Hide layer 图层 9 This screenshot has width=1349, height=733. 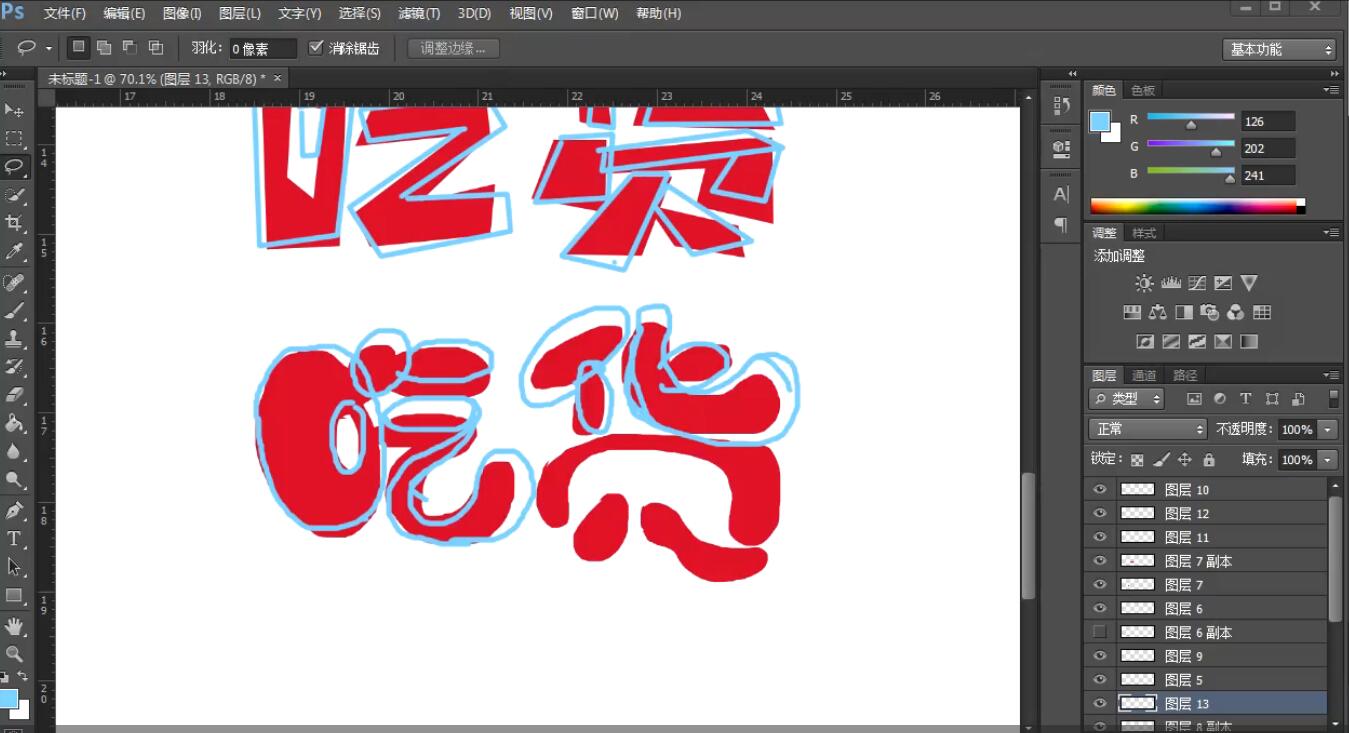1100,656
